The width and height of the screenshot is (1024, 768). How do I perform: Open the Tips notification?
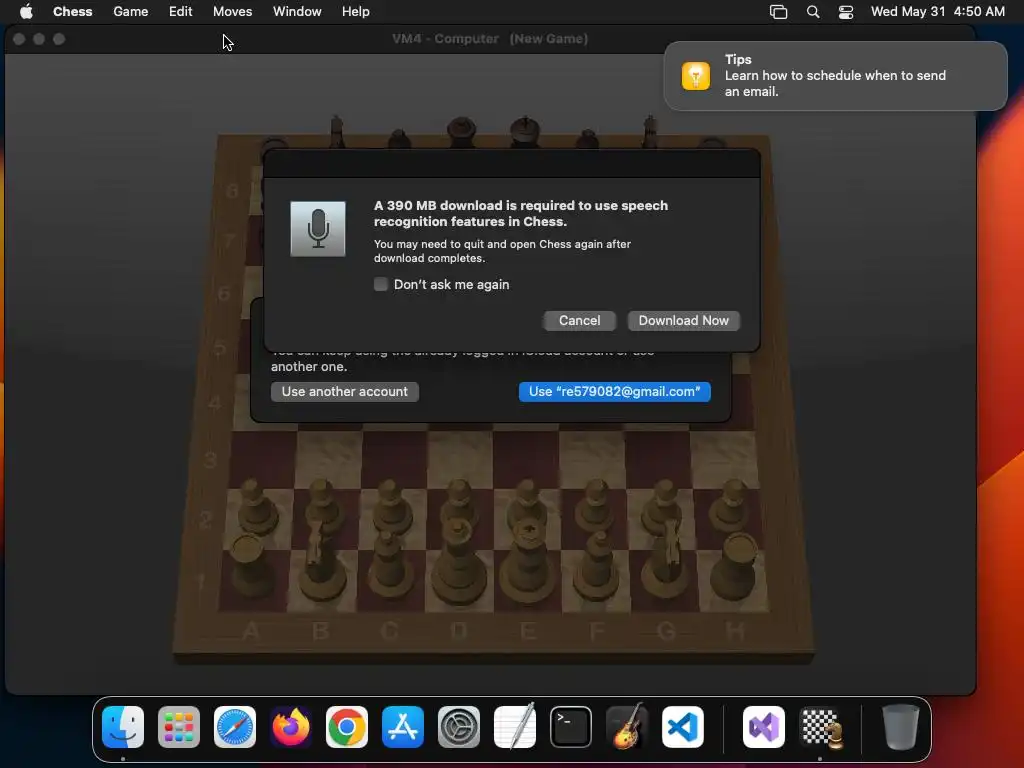coord(835,76)
